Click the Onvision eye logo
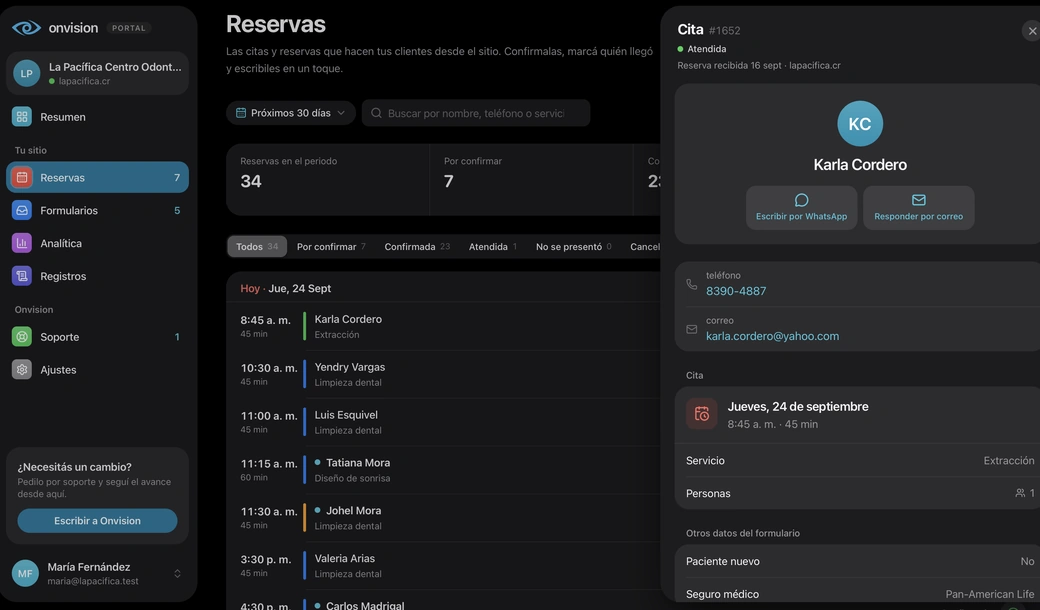 (27, 28)
